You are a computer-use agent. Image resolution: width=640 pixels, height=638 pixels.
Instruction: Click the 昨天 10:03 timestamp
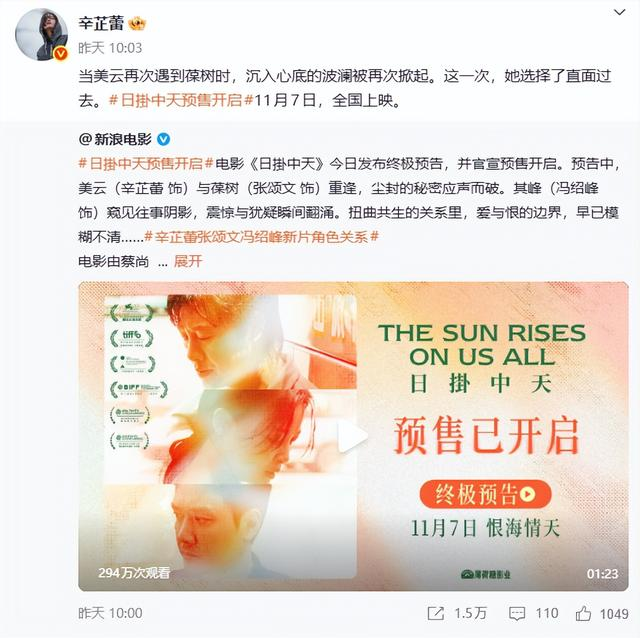[x=110, y=48]
